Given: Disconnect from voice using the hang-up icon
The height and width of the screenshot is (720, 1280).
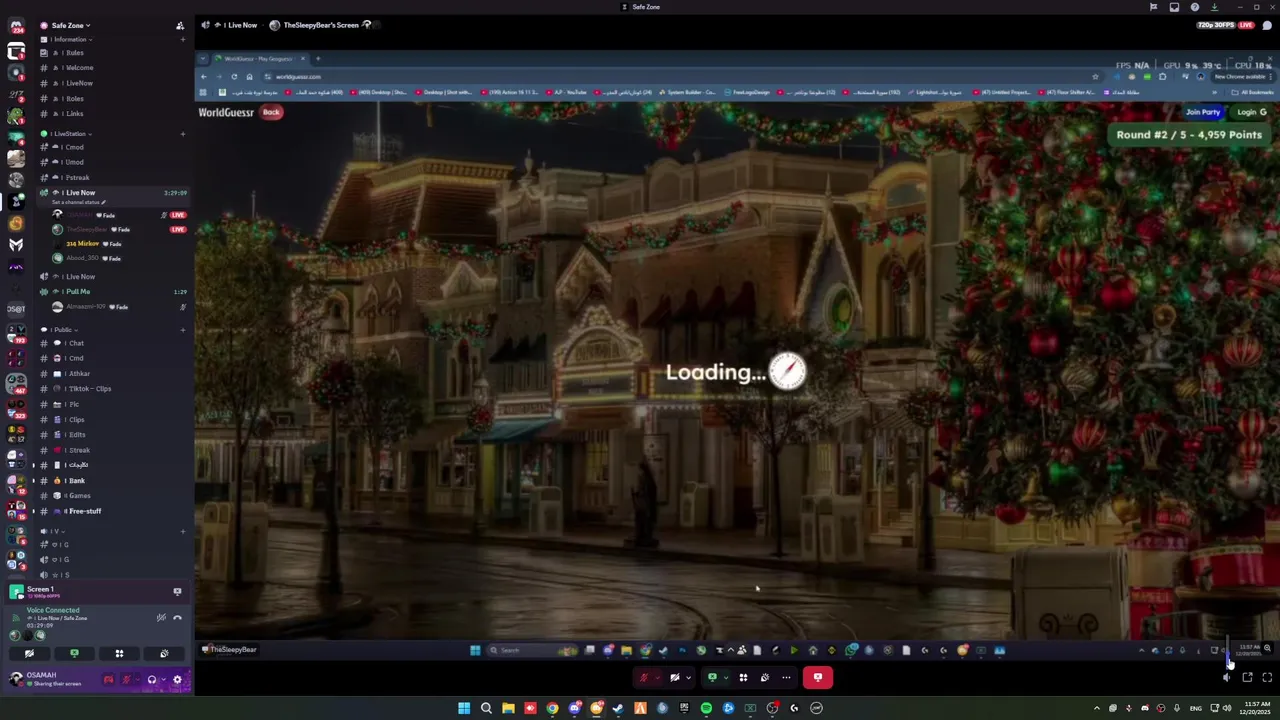Looking at the screenshot, I should pos(177,618).
